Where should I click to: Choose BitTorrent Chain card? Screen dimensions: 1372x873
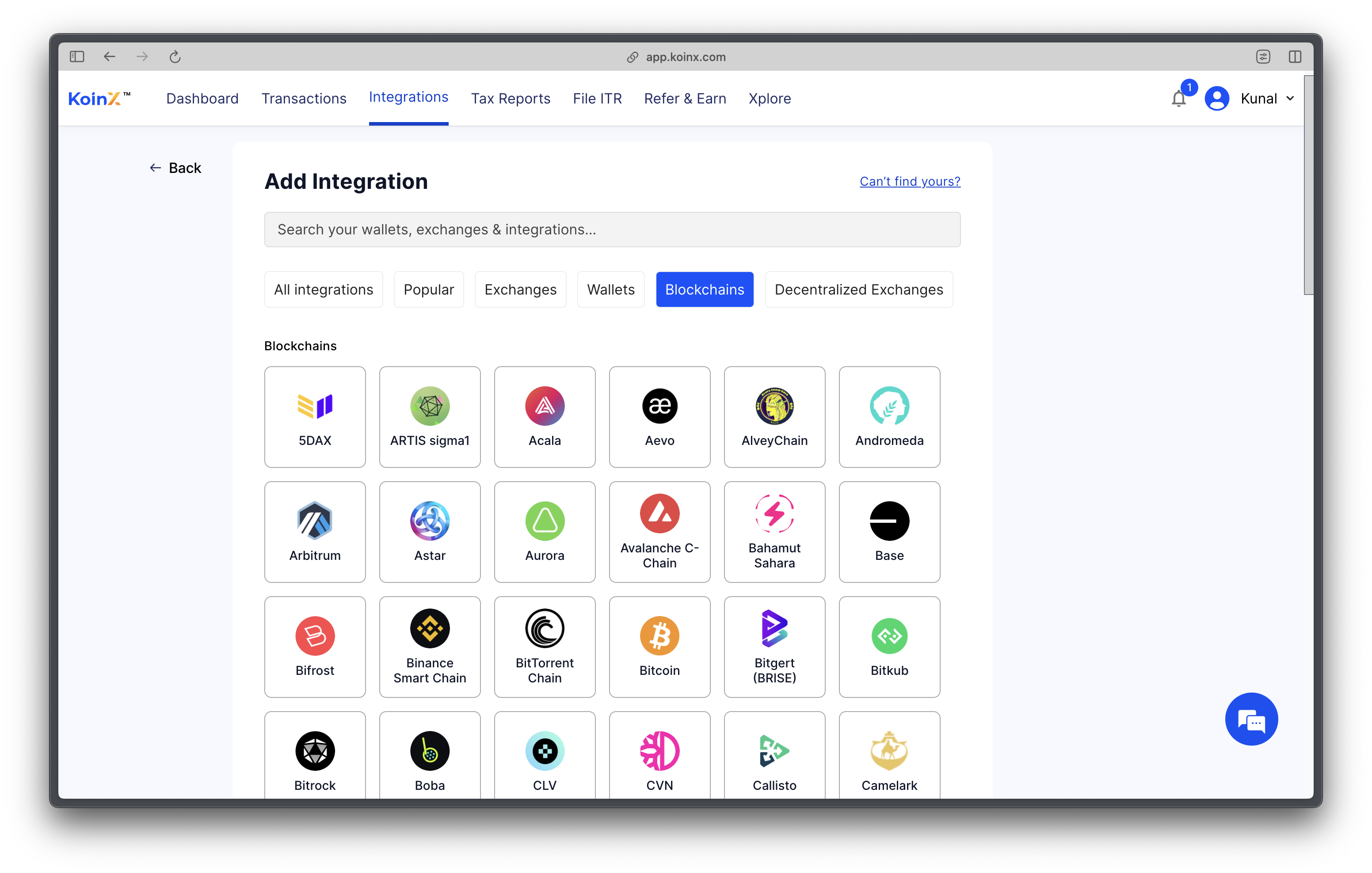click(x=545, y=647)
